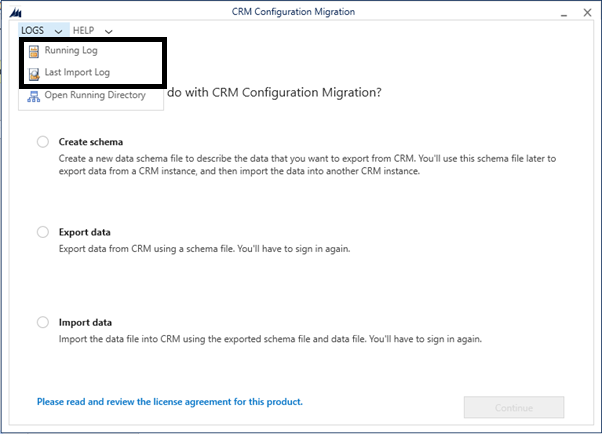Close the CRM Configuration Migration window

(587, 13)
